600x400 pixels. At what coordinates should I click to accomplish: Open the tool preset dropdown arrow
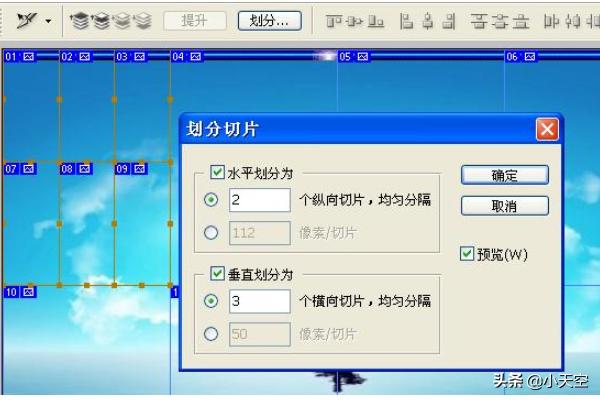click(48, 20)
